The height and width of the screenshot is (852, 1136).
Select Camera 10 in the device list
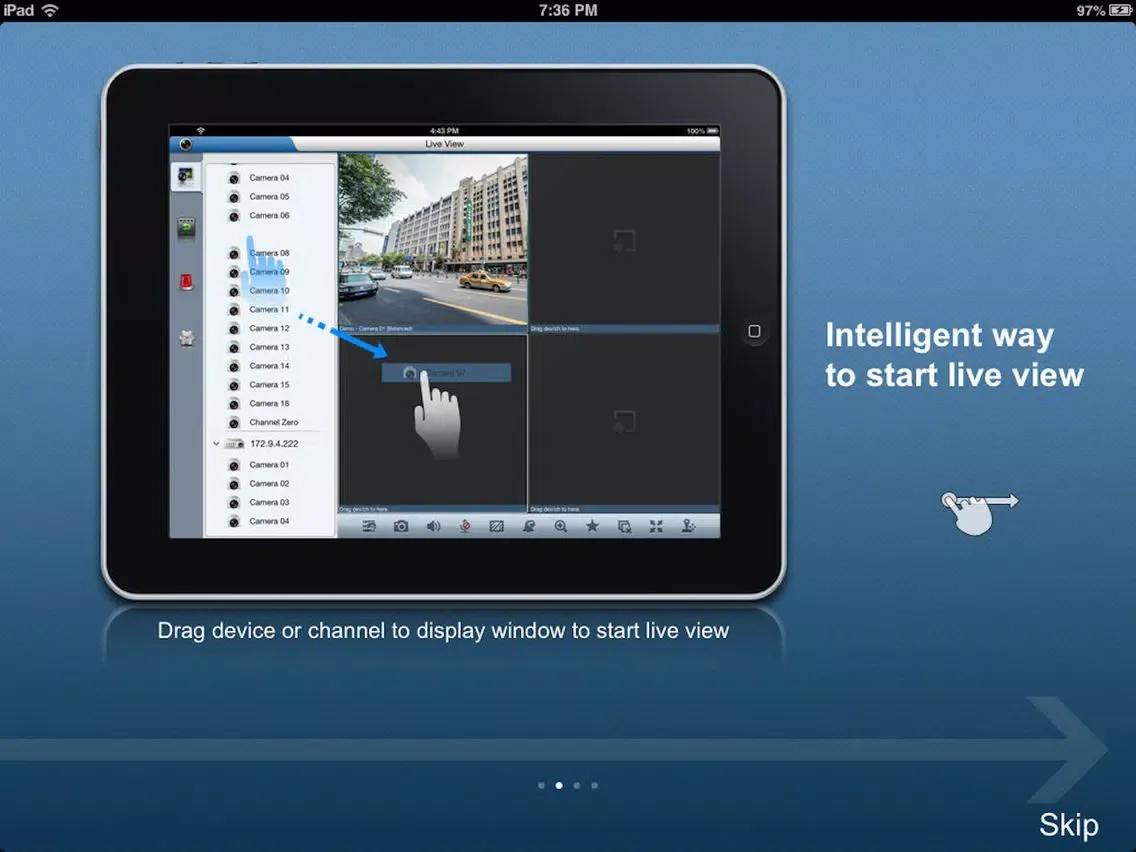pos(270,291)
